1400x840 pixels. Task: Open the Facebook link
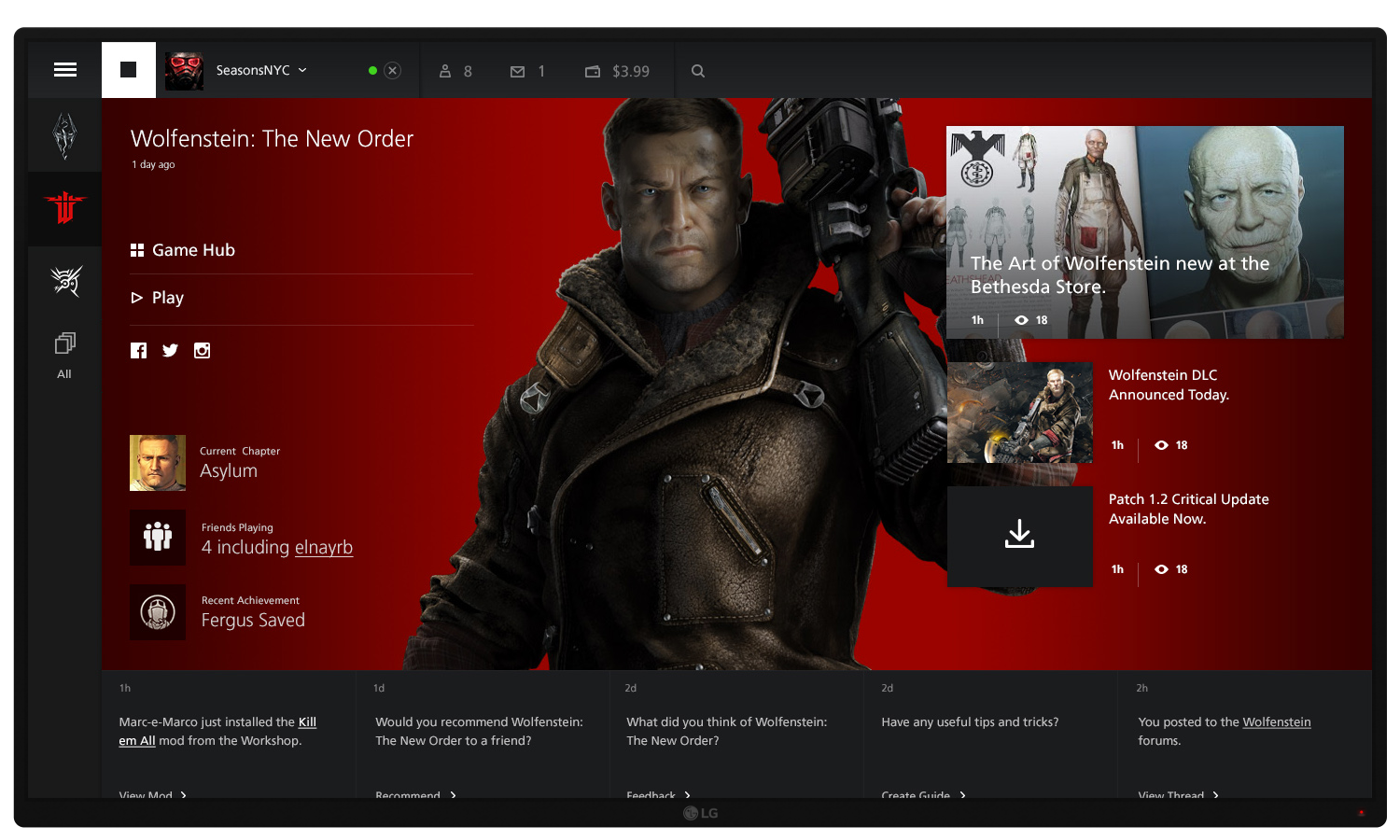pyautogui.click(x=138, y=351)
